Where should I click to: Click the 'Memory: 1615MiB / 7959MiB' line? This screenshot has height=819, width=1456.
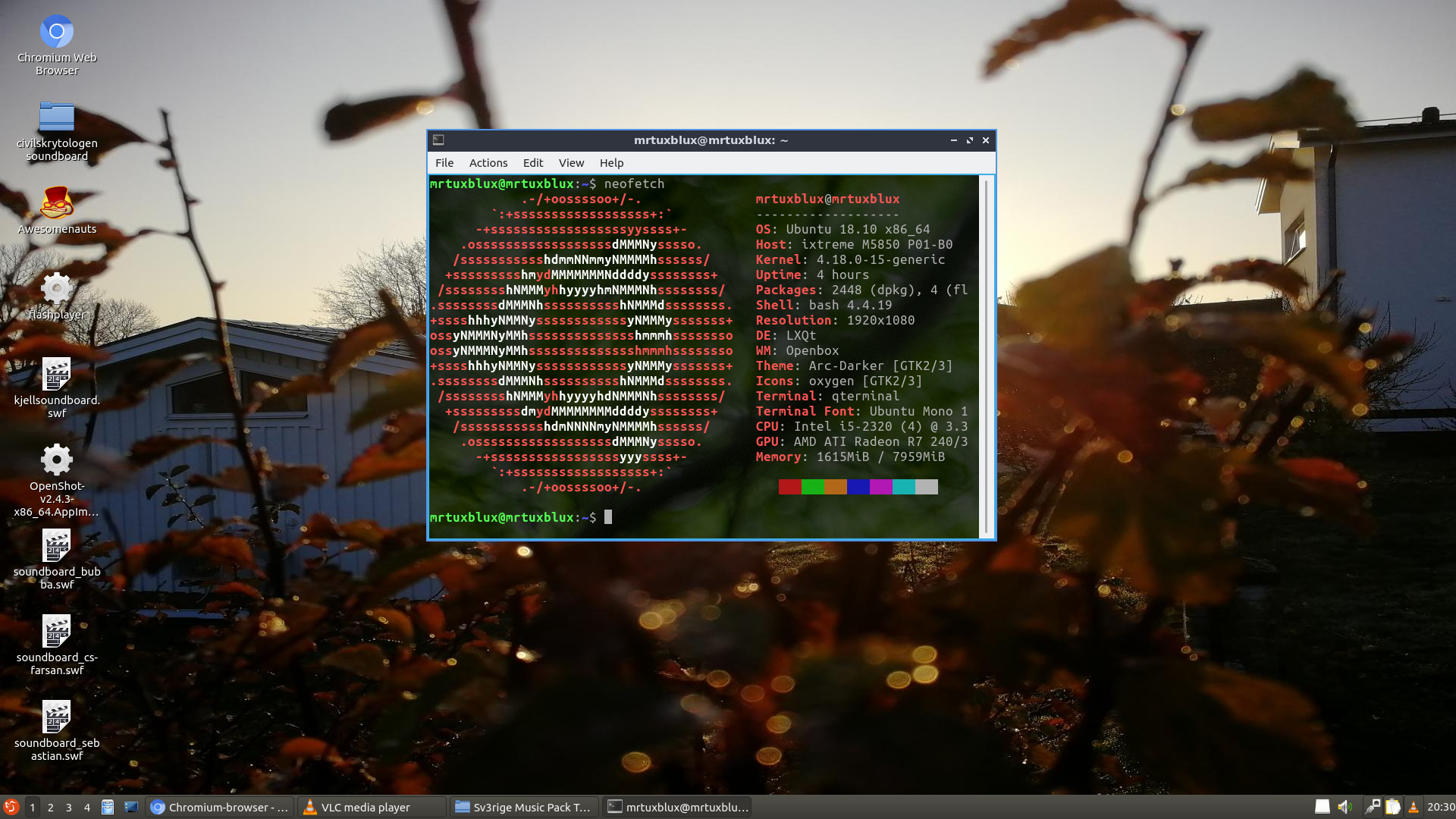(x=850, y=457)
